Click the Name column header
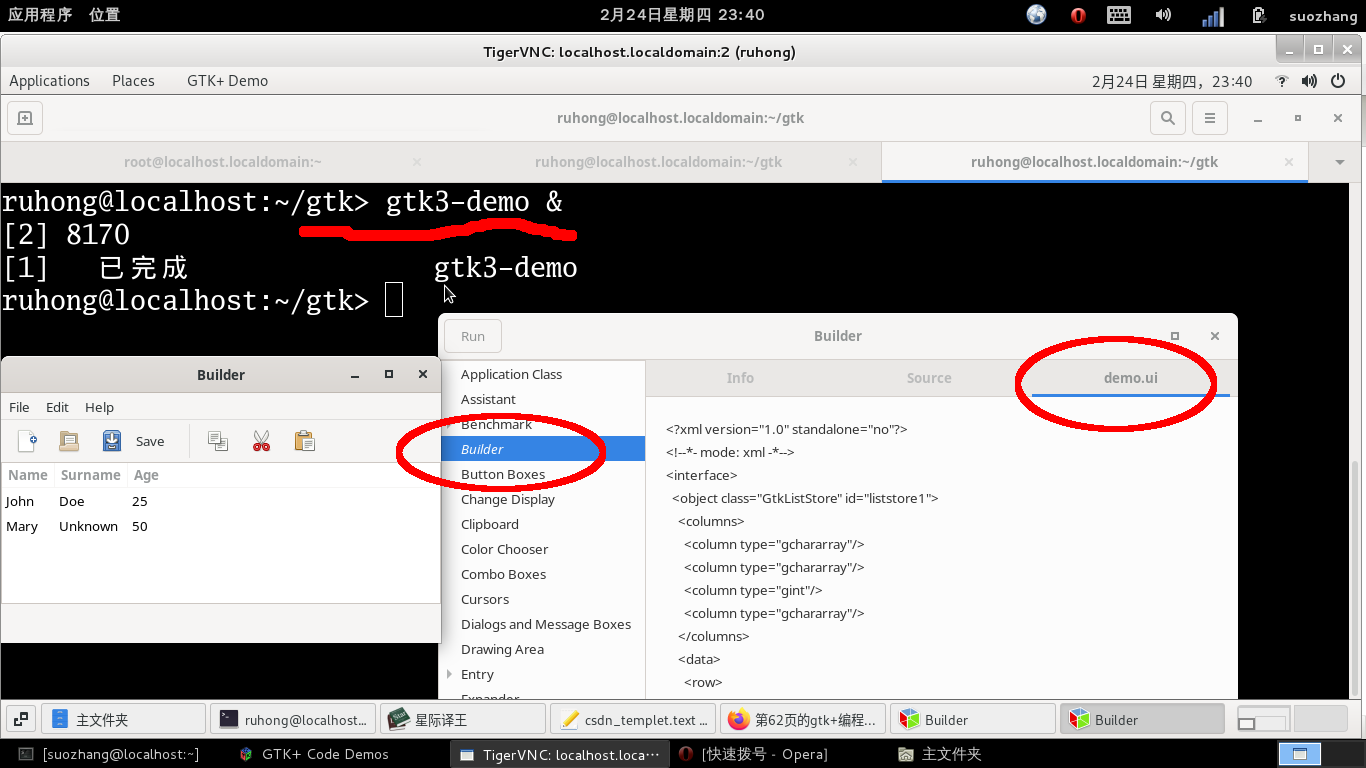Image resolution: width=1366 pixels, height=768 pixels. coord(28,475)
